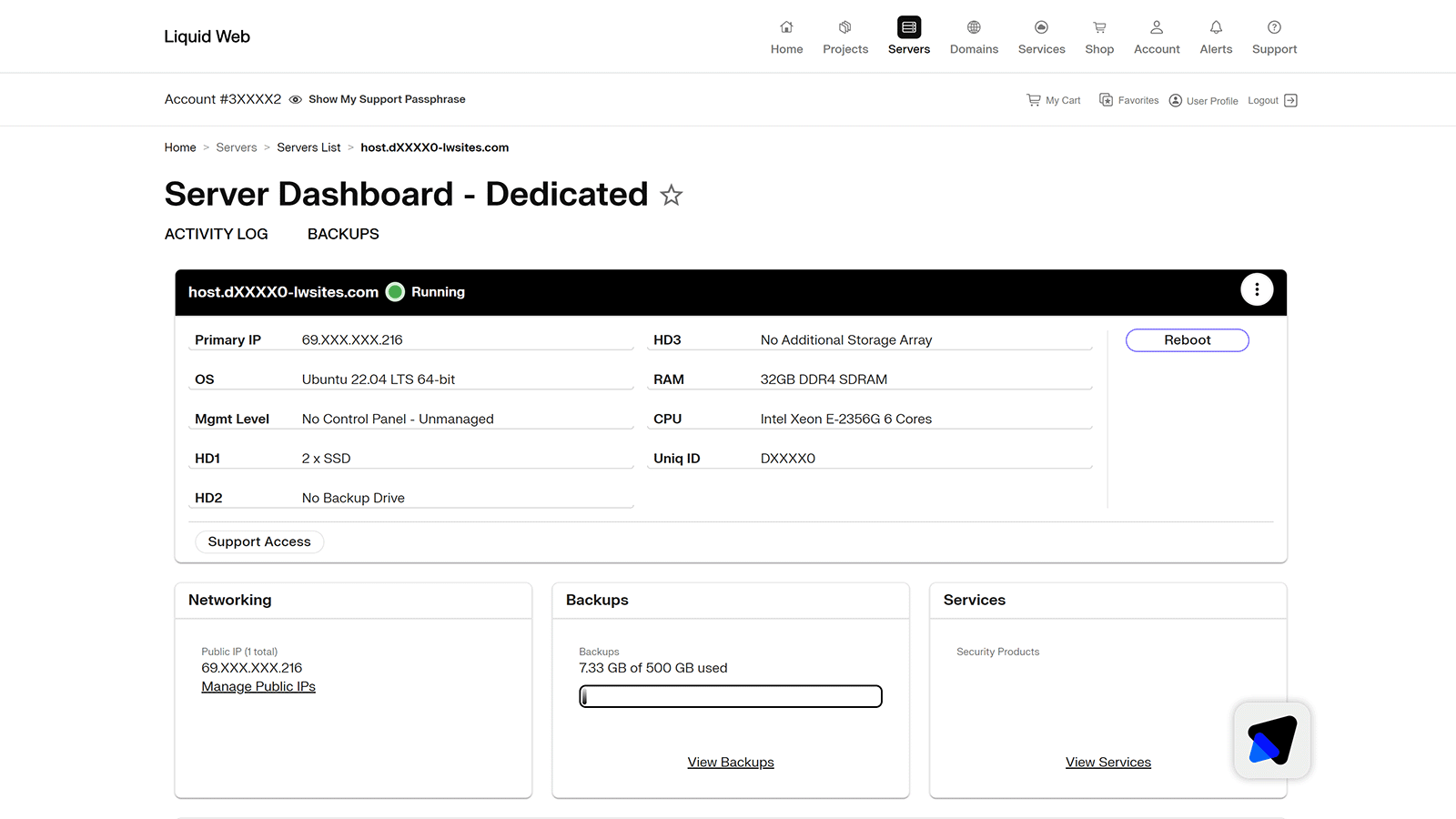The width and height of the screenshot is (1456, 819).
Task: Select the RAM value 32GB DDR4 SDRAM
Action: (x=824, y=379)
